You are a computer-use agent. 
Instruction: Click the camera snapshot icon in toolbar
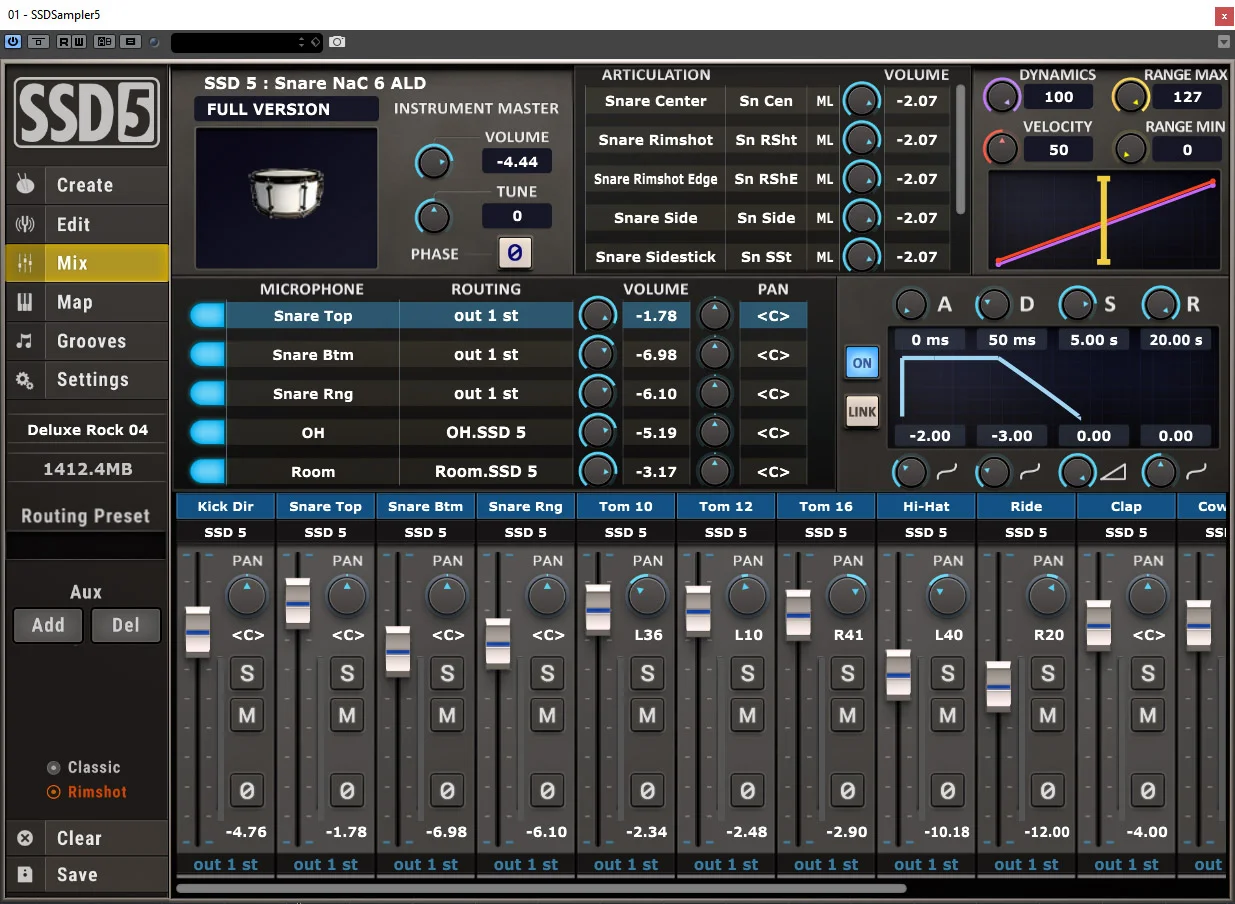click(x=338, y=42)
